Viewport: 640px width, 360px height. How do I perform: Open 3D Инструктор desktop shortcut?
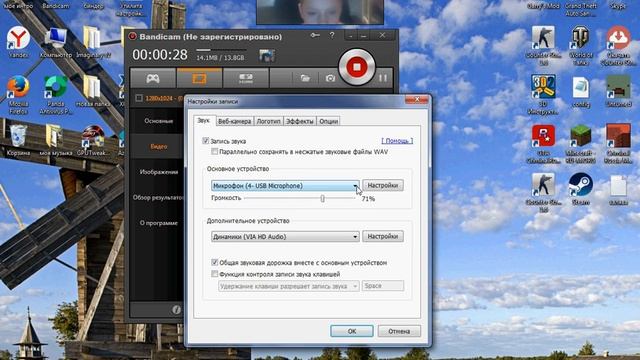coord(543,95)
